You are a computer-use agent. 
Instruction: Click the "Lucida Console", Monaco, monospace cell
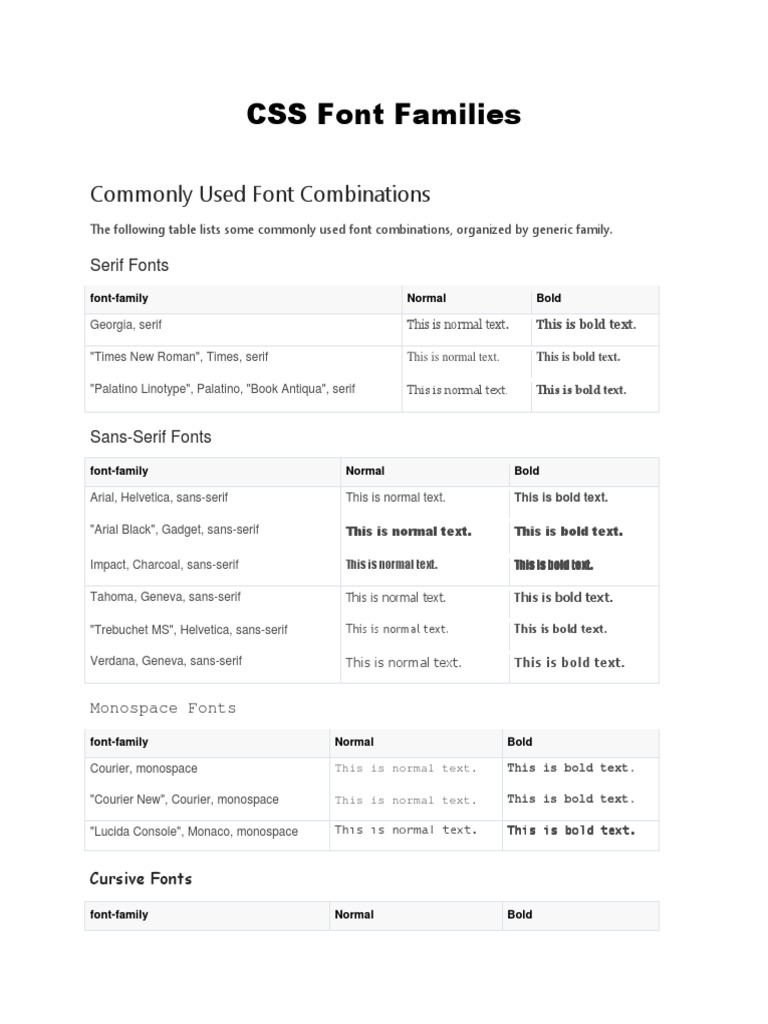(193, 832)
